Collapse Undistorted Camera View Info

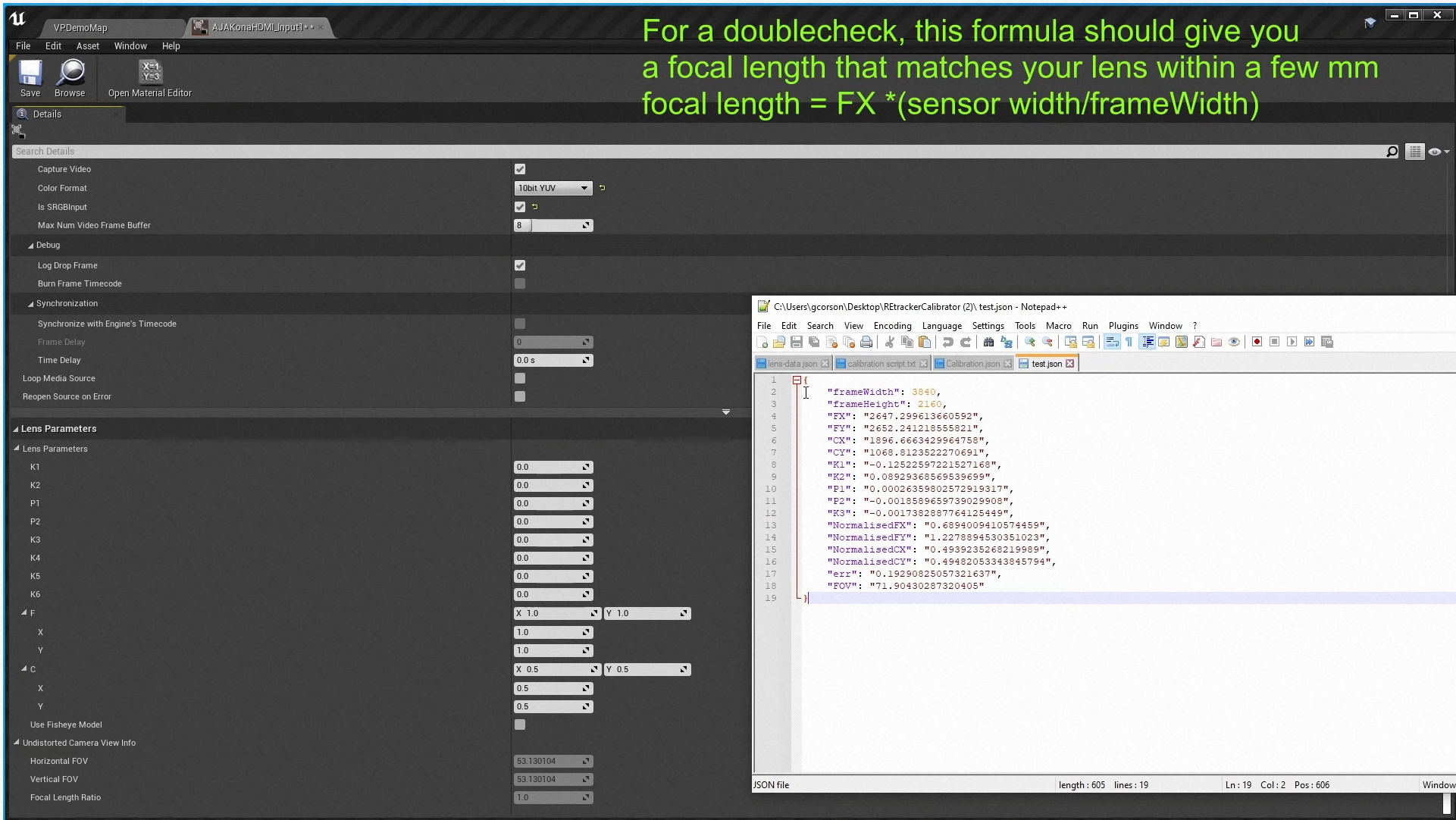pos(16,743)
